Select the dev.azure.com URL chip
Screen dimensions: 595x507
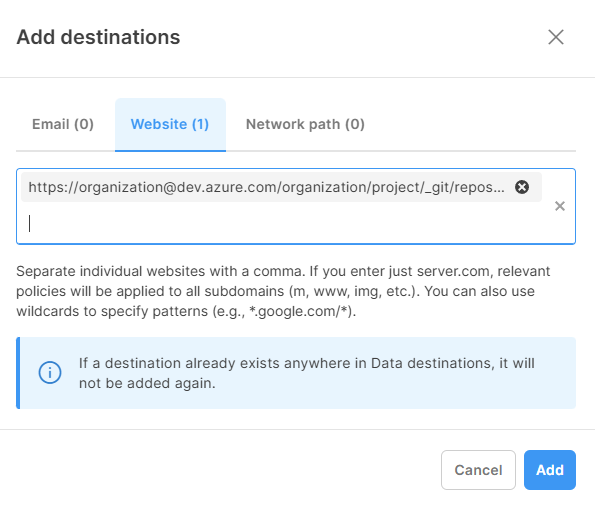pyautogui.click(x=266, y=187)
